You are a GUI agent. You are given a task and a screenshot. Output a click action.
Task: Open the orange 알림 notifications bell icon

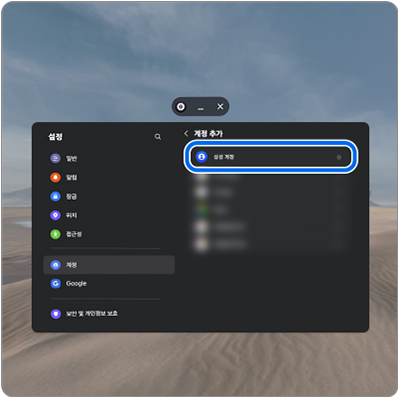tap(55, 177)
